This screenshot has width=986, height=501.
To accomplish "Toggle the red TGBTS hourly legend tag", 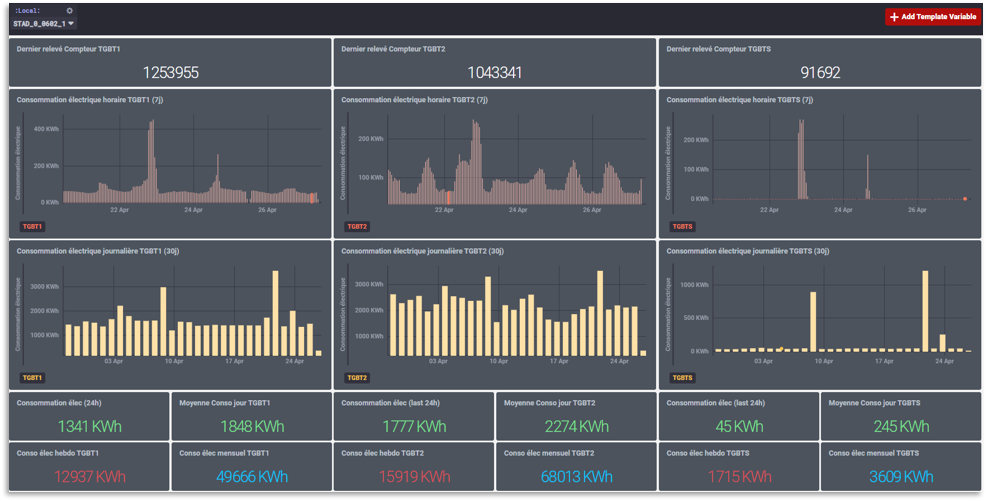I will [682, 226].
